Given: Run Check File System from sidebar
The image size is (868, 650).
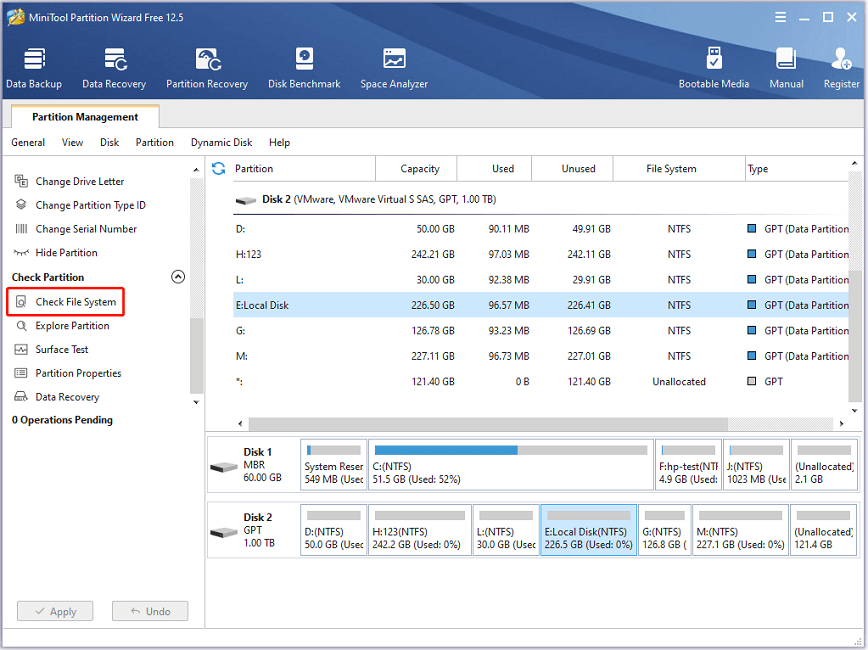Looking at the screenshot, I should (x=66, y=302).
